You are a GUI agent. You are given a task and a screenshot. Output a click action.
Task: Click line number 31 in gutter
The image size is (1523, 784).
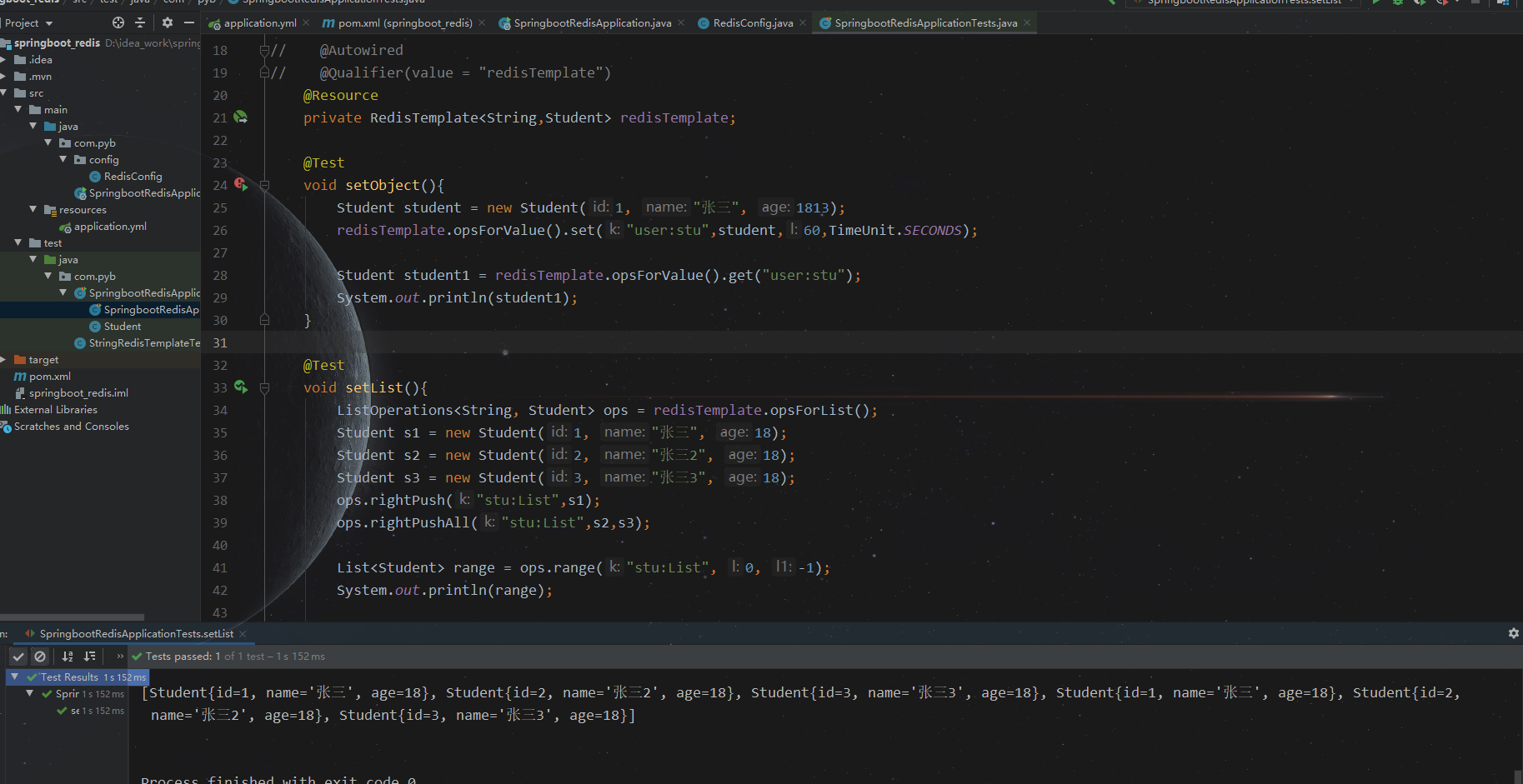pyautogui.click(x=219, y=342)
